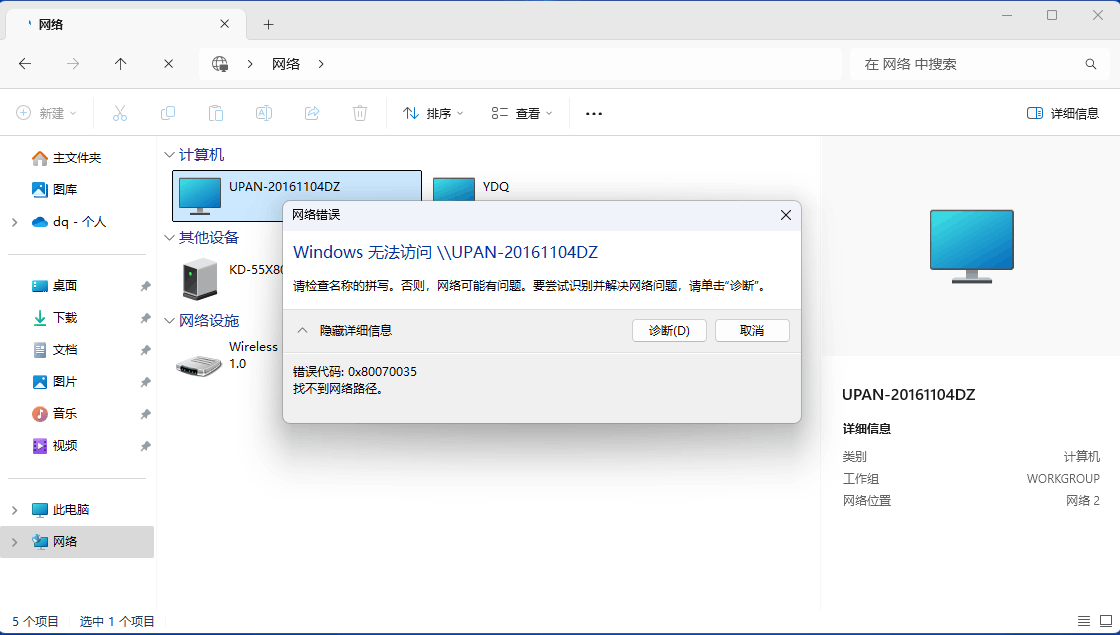Click the WORKGROUP value in details pane
This screenshot has width=1120, height=635.
(x=1063, y=479)
